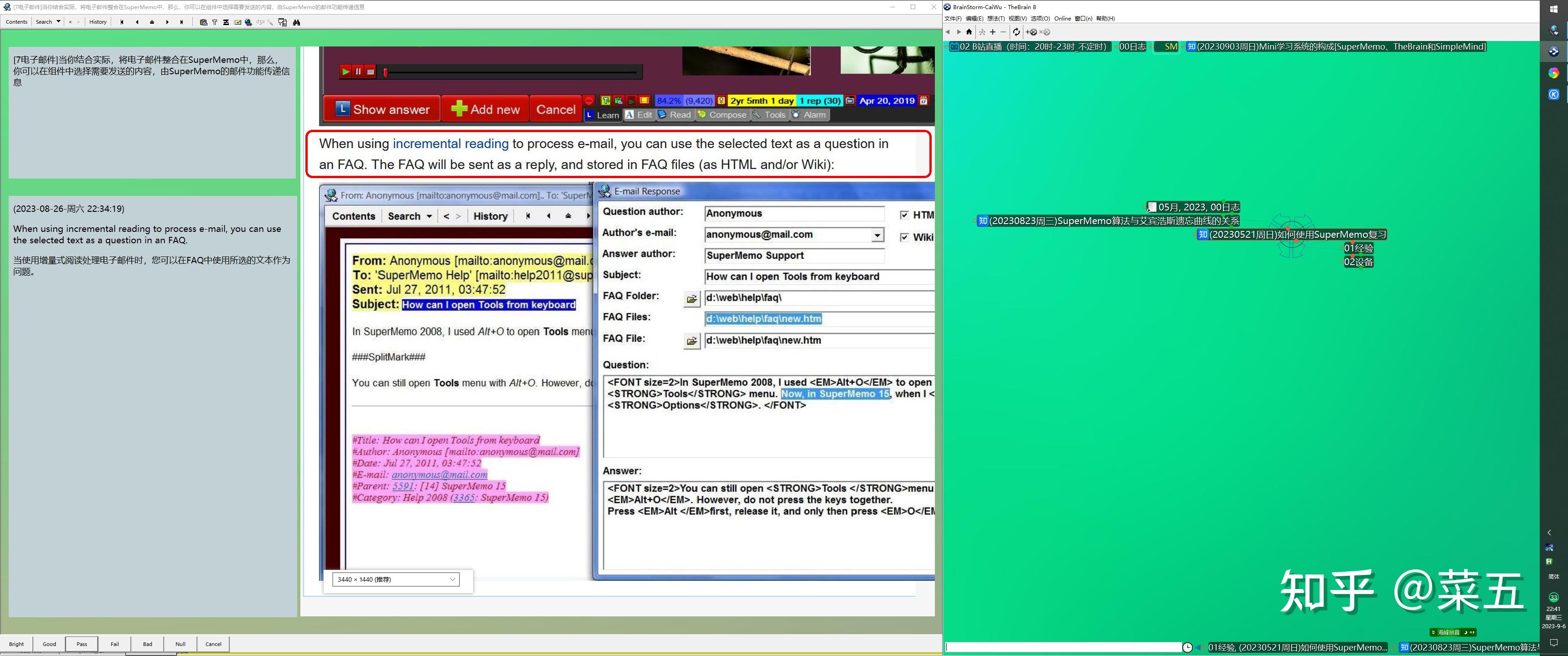Toggle the HTM checkbox in E-mail Response

(x=904, y=215)
